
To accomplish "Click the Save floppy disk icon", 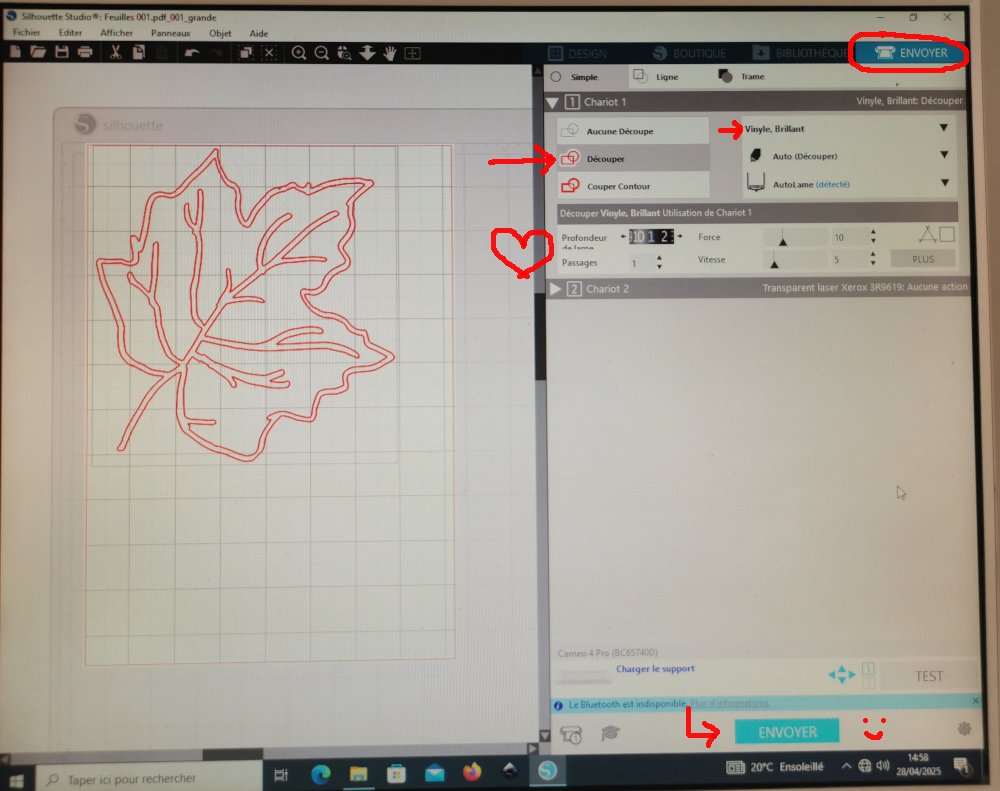I will [62, 52].
